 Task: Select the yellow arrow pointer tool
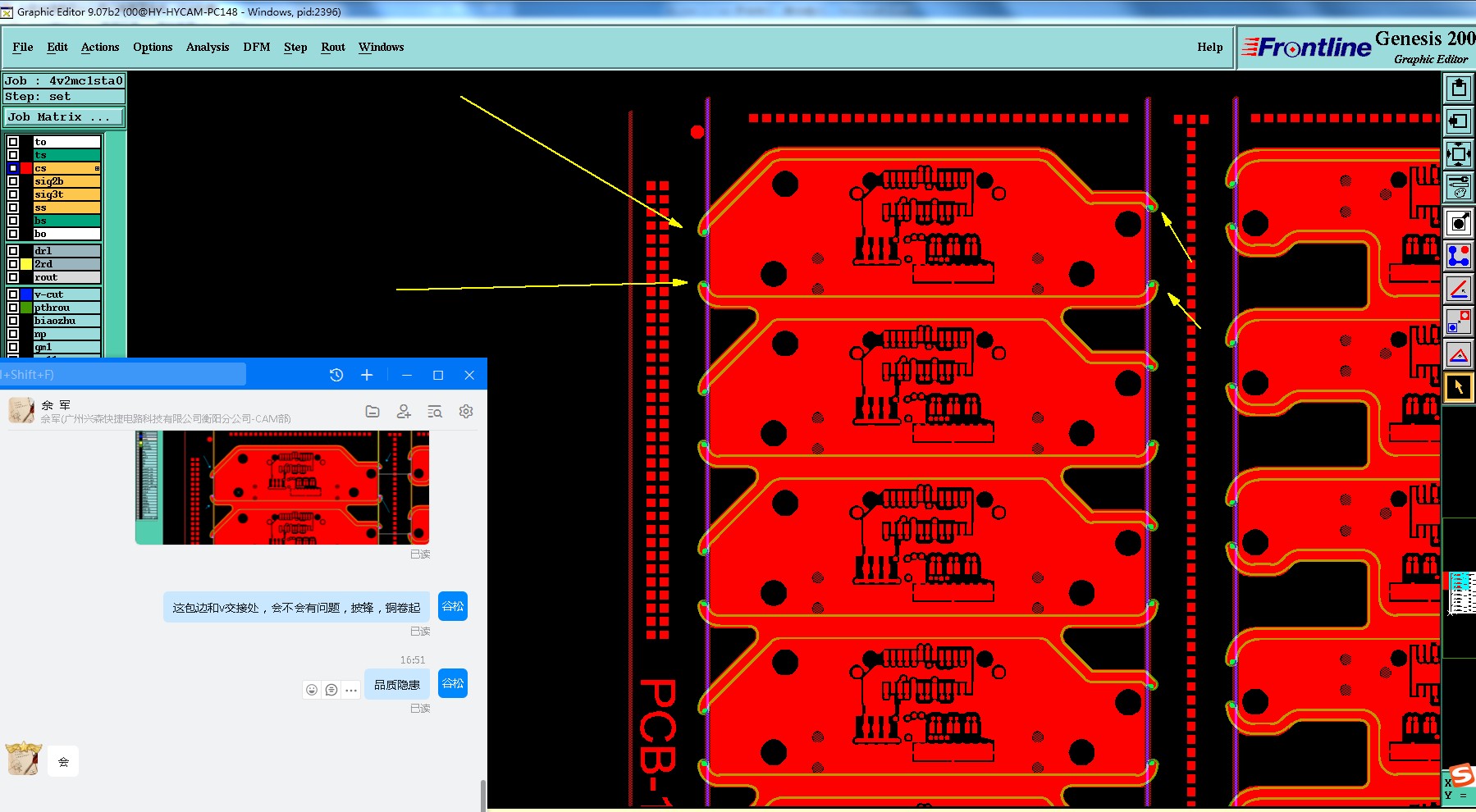pos(1458,387)
